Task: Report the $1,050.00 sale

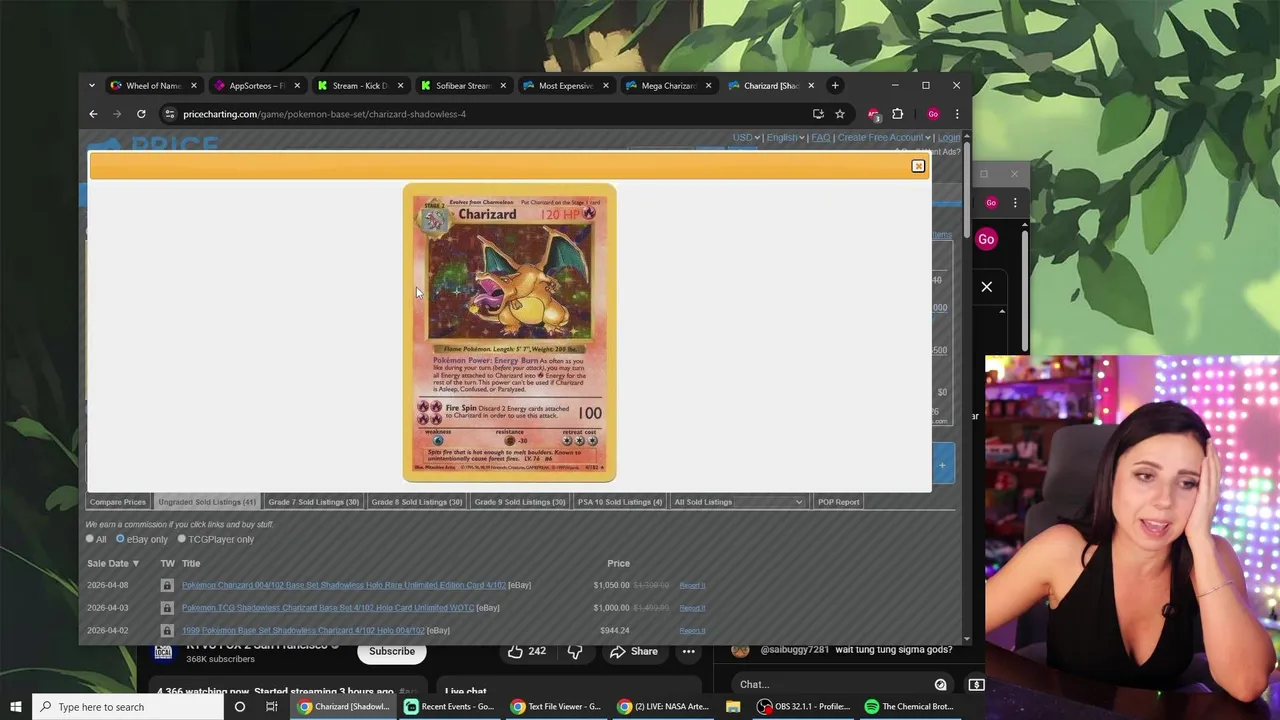Action: [692, 585]
